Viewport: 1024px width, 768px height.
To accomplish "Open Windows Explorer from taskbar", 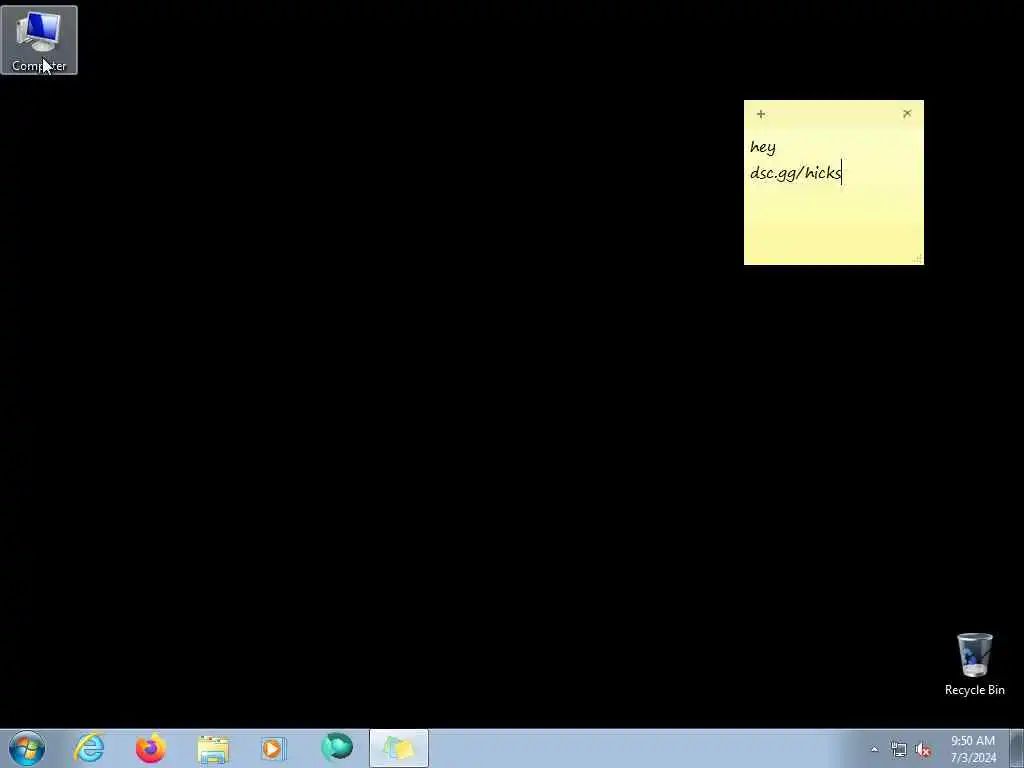I will point(213,748).
